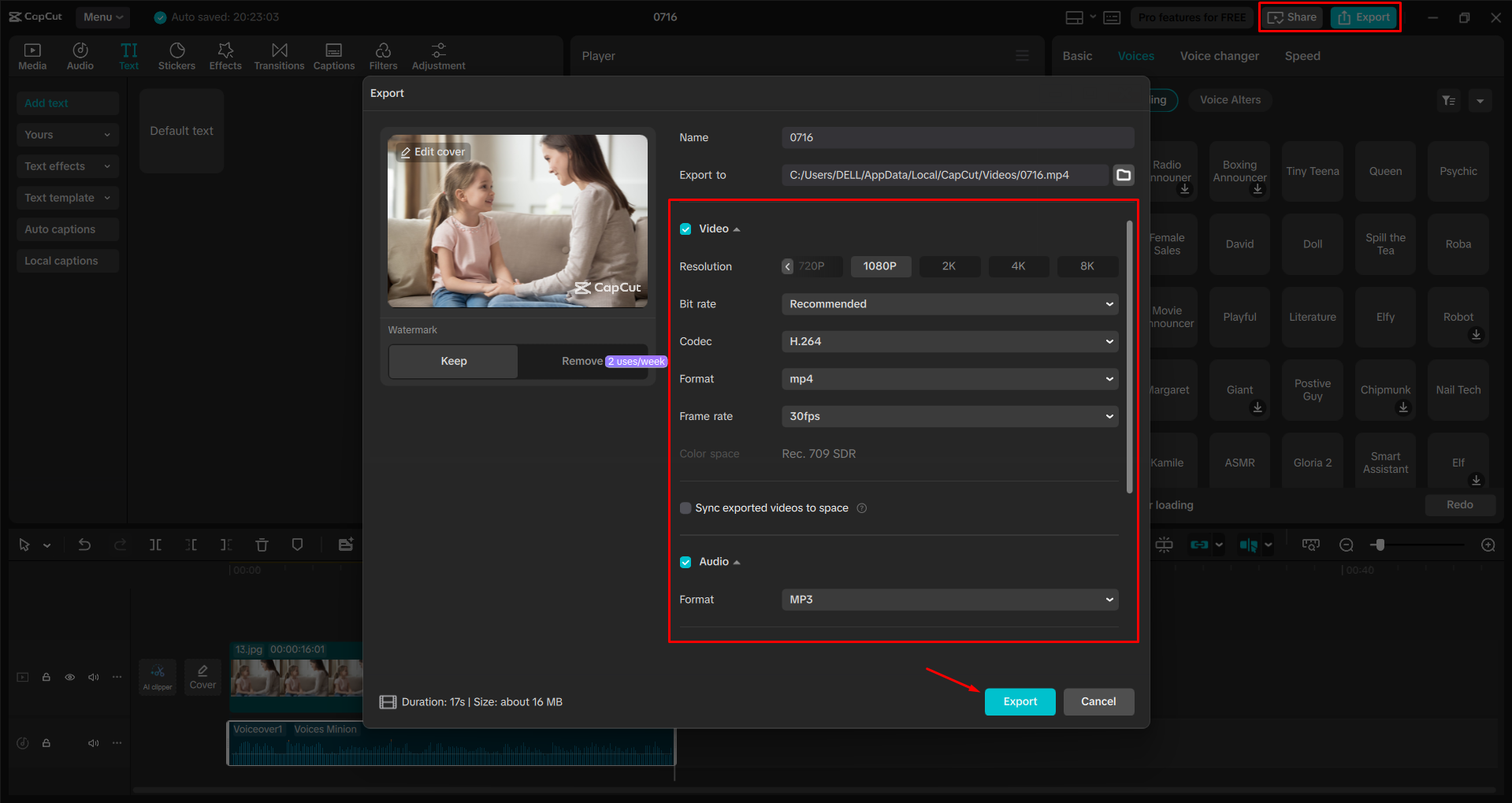
Task: Uncheck the Audio export checkbox
Action: [x=685, y=561]
